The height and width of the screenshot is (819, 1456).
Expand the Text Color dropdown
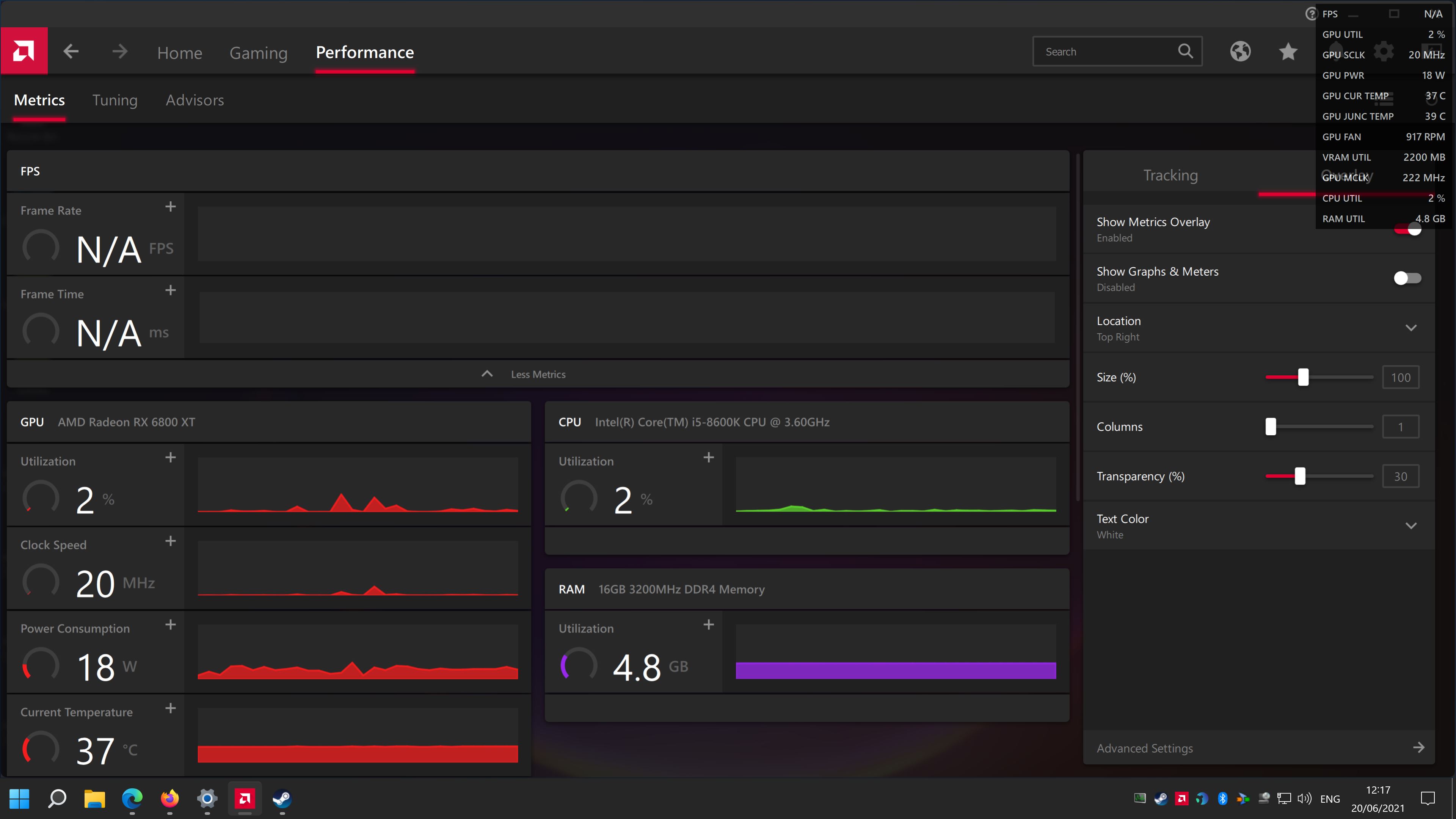pos(1411,526)
